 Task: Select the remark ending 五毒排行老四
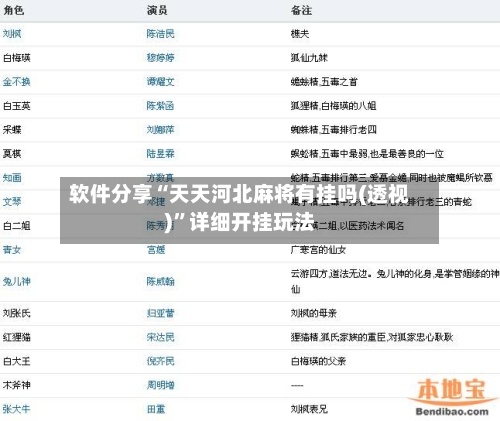click(333, 130)
